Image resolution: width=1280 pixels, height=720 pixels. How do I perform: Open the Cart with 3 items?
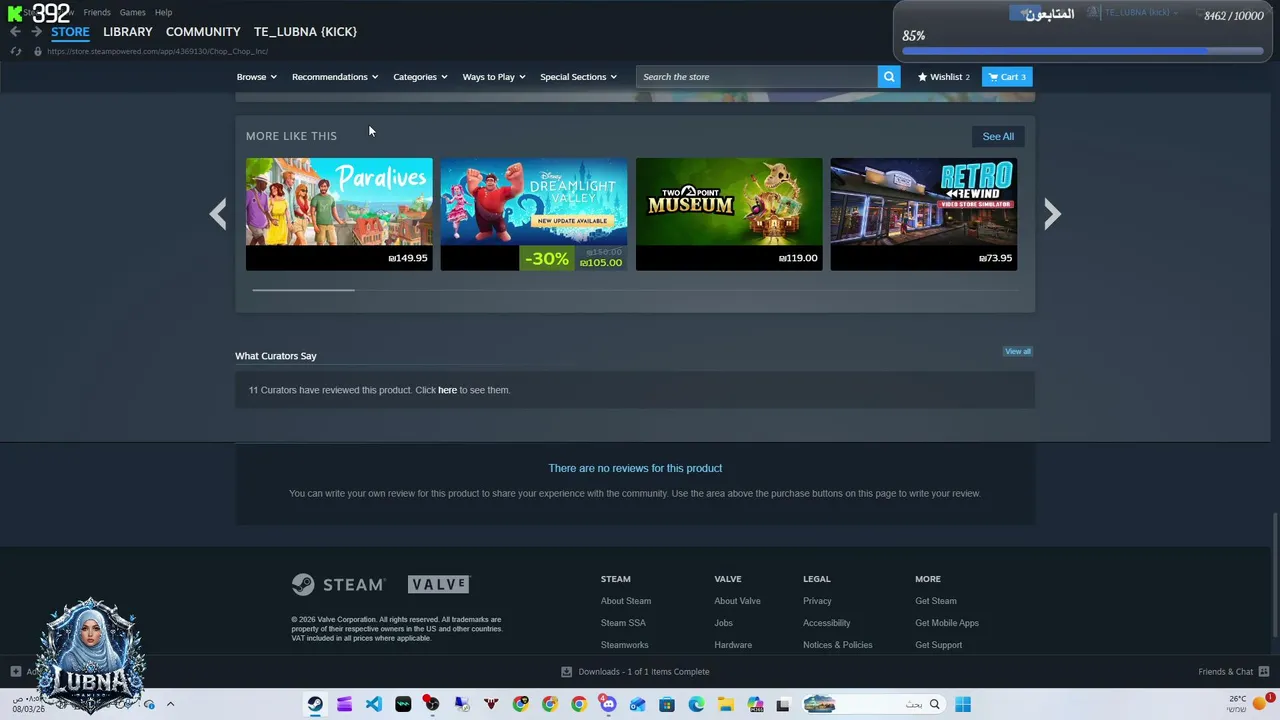pyautogui.click(x=1007, y=77)
